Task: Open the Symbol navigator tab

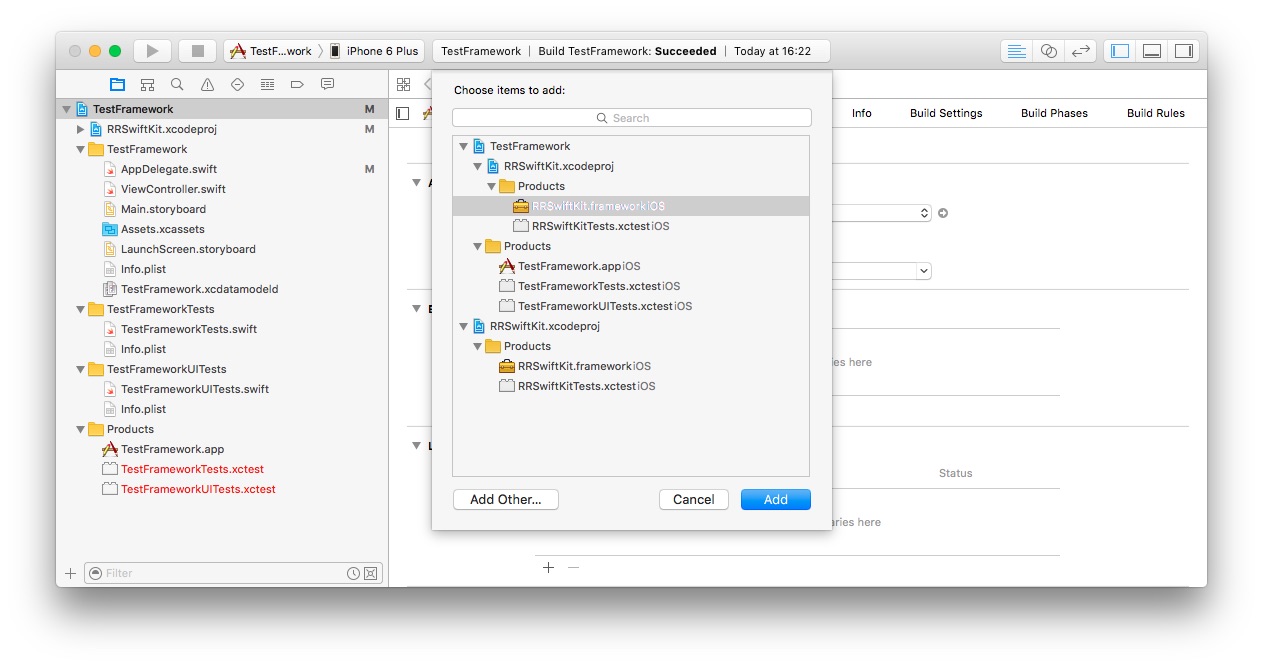Action: [147, 85]
